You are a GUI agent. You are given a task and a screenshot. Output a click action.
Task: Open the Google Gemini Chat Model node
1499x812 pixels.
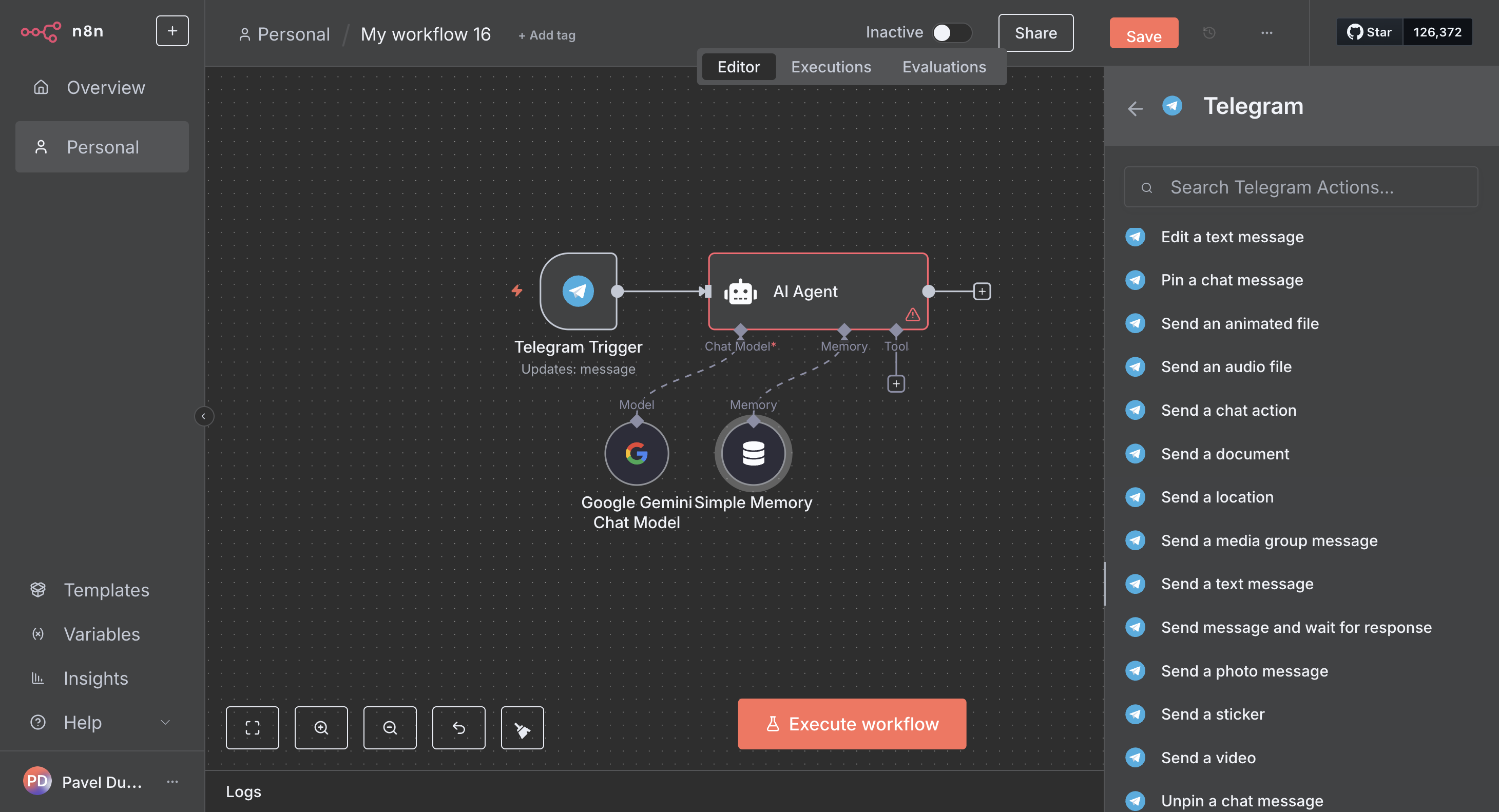pyautogui.click(x=636, y=453)
